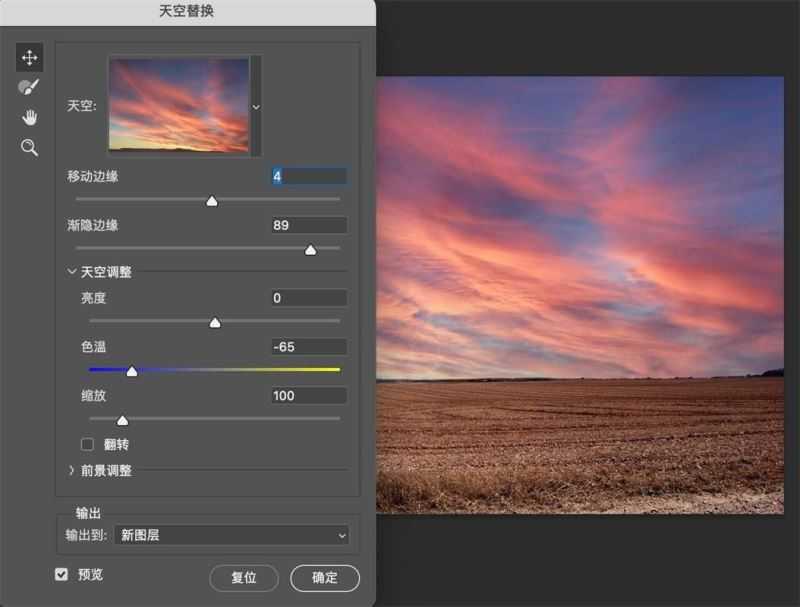Click the 复位 reset button
Screen dimensions: 800x607
coord(243,578)
